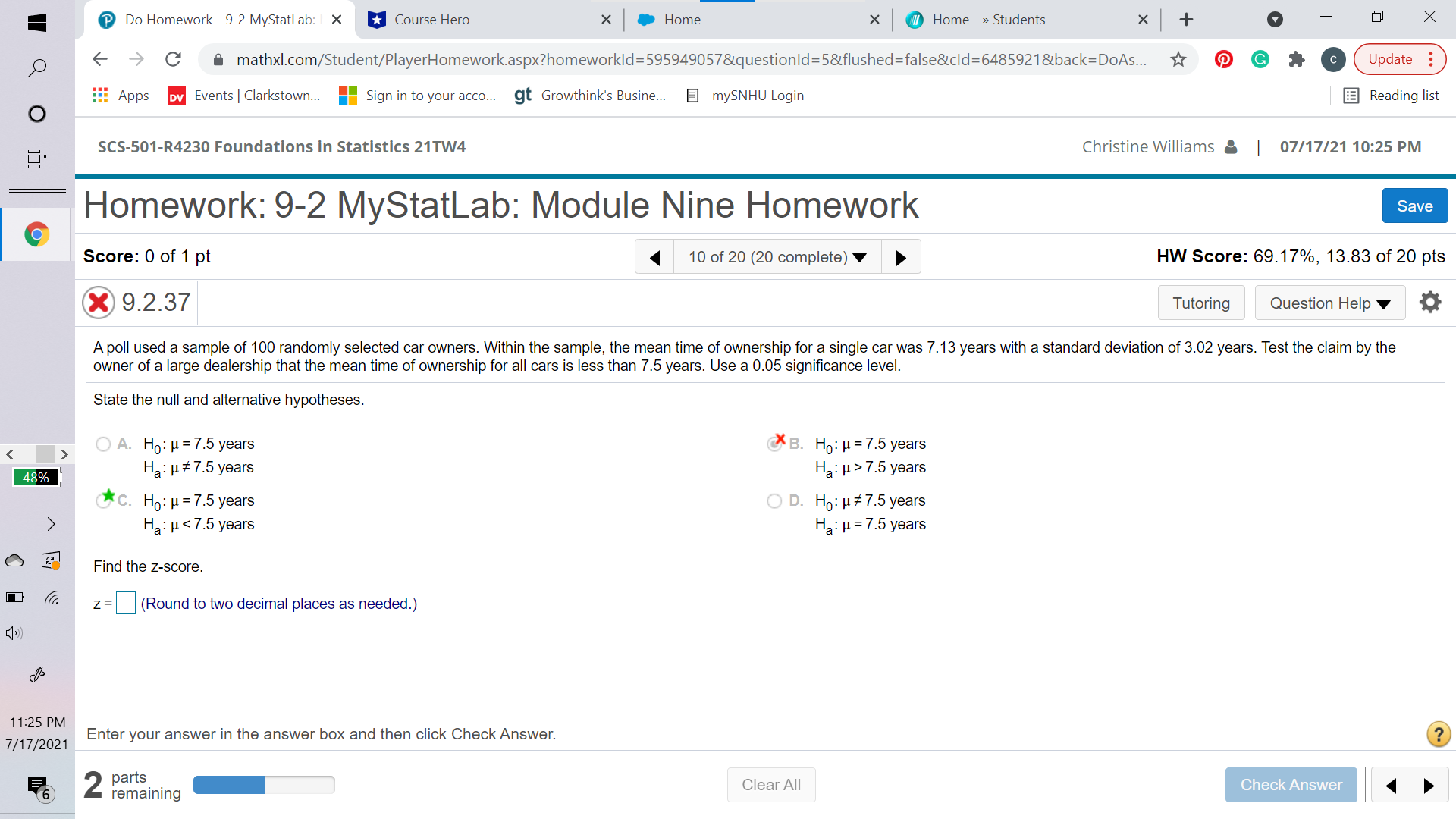This screenshot has width=1456, height=819.
Task: Open the Windows Start menu
Action: coord(36,23)
